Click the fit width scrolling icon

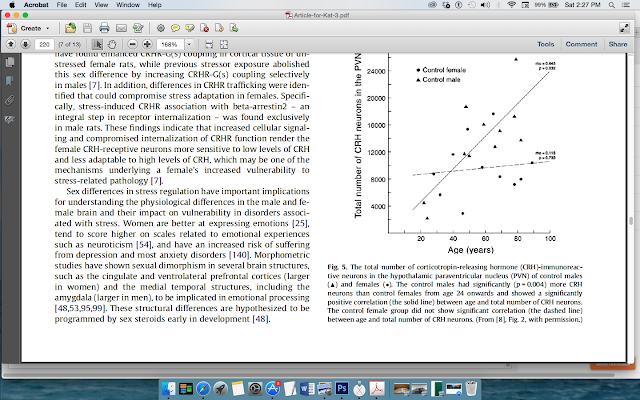209,44
